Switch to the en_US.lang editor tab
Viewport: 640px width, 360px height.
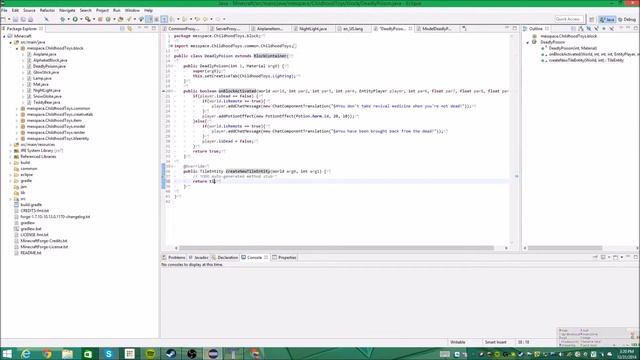click(x=353, y=29)
